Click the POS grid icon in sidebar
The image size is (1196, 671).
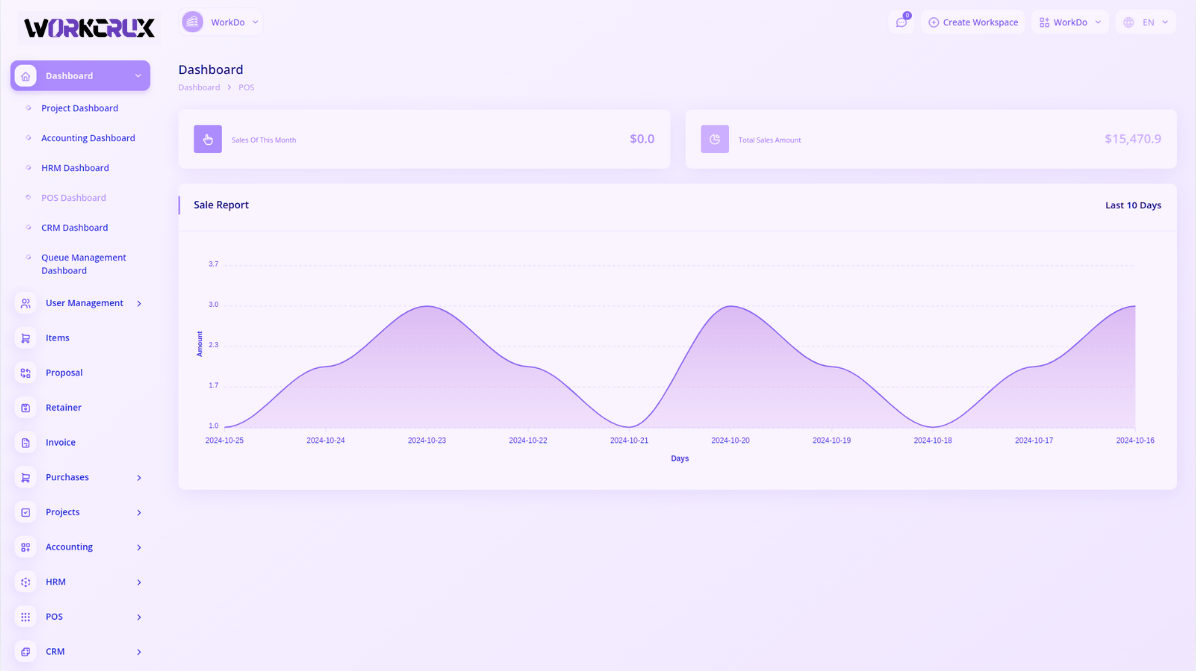coord(25,617)
